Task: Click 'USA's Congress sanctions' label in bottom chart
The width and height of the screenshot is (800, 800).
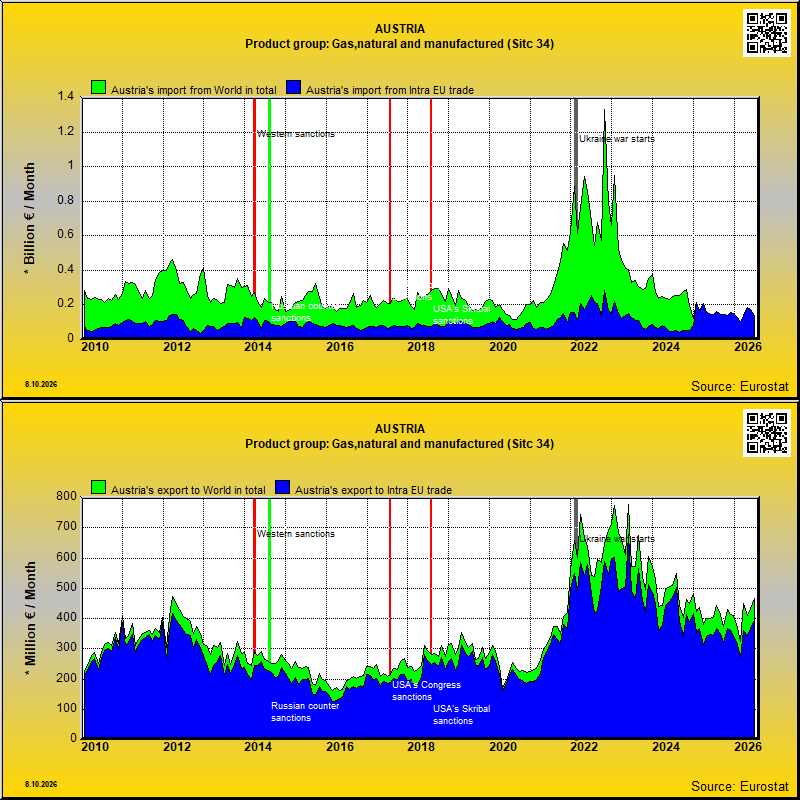Action: 426,691
